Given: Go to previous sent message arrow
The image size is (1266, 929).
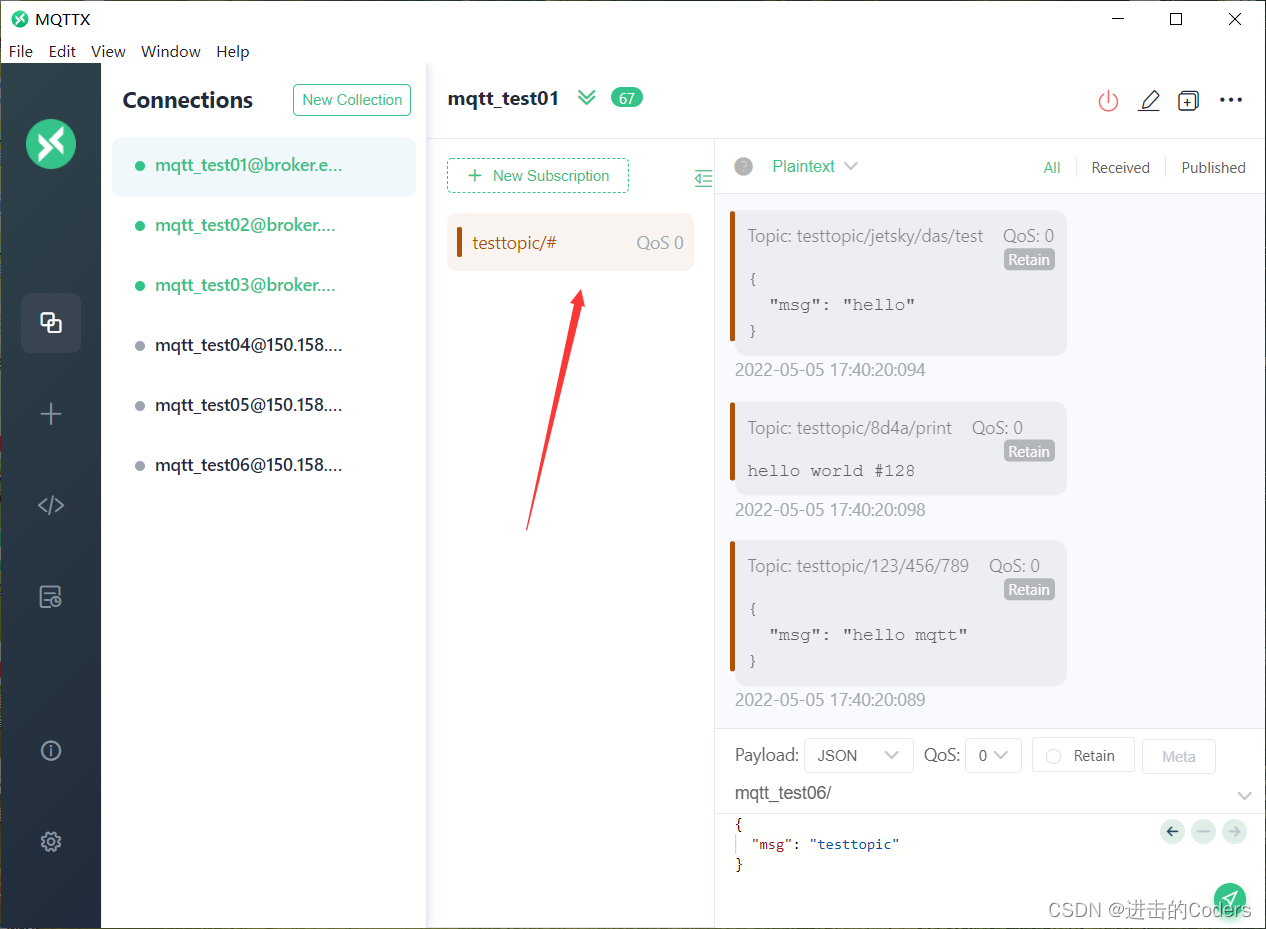Looking at the screenshot, I should (x=1173, y=831).
